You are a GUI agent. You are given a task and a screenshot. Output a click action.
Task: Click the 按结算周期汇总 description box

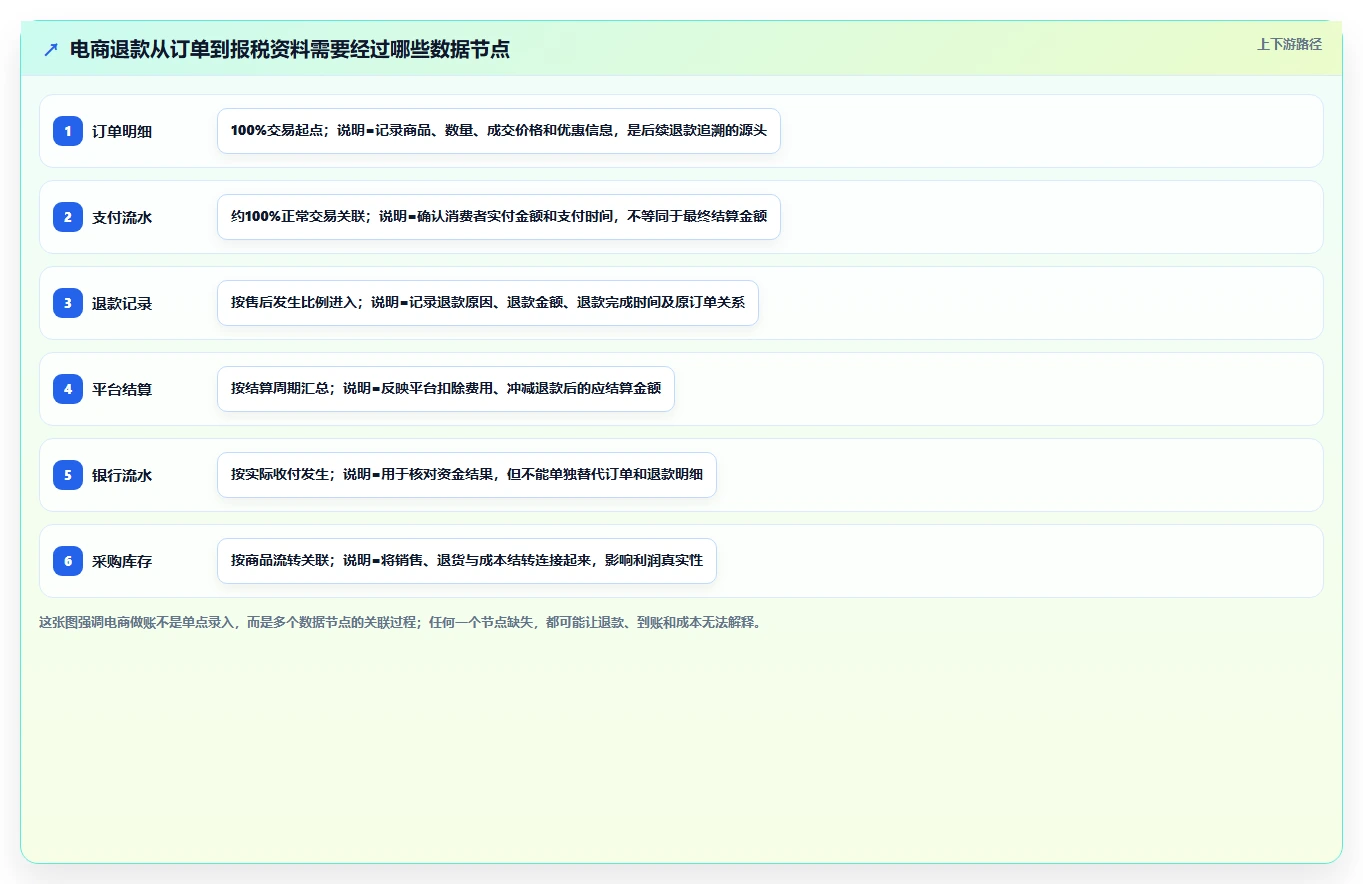[446, 389]
